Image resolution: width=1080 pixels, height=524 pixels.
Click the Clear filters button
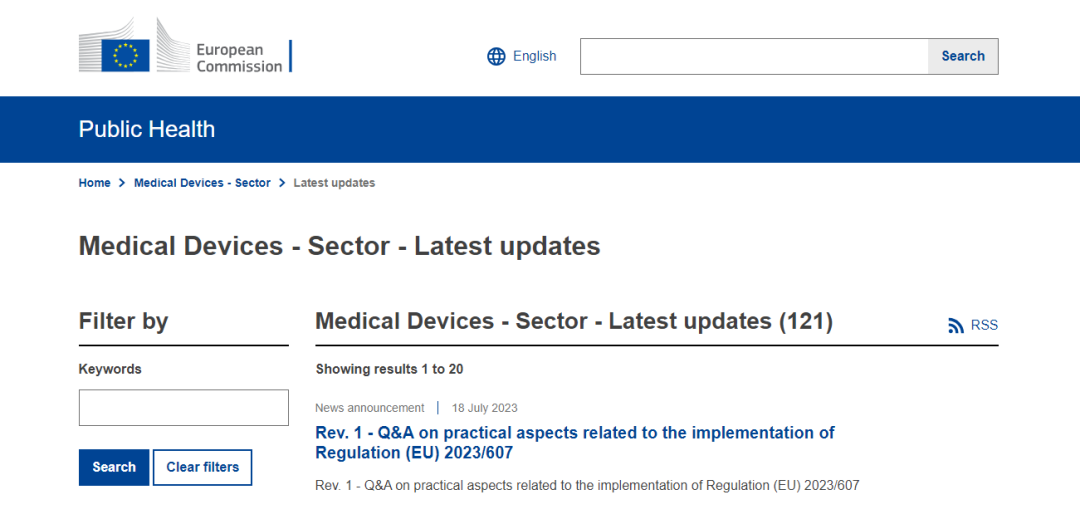[202, 467]
